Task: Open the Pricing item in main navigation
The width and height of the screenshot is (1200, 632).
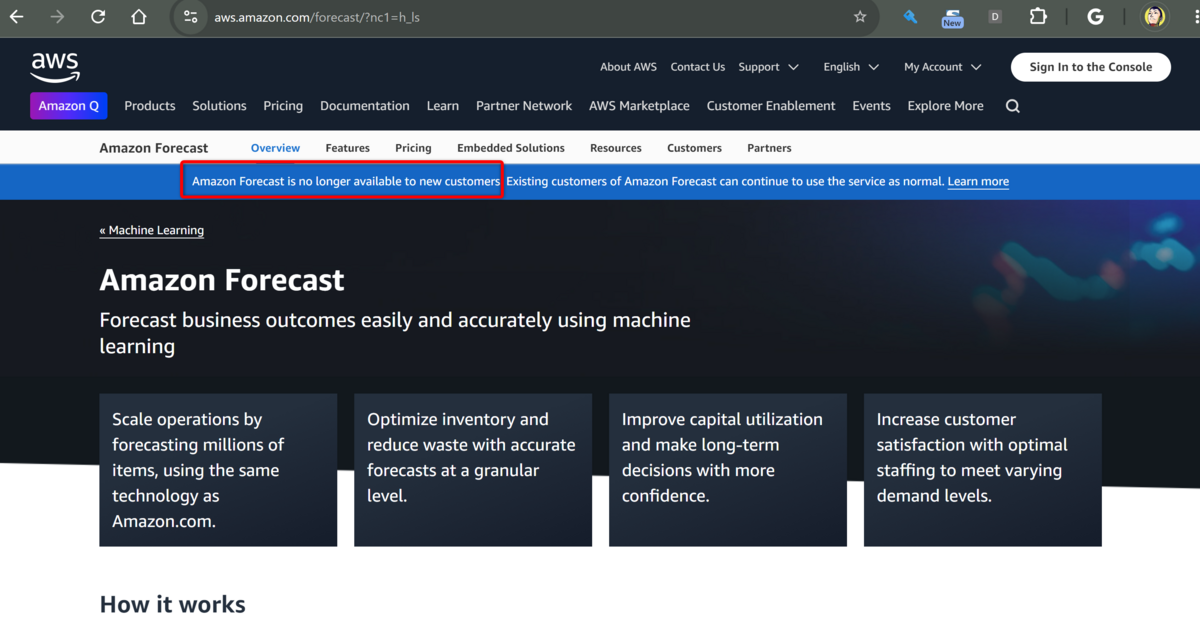Action: (x=283, y=106)
